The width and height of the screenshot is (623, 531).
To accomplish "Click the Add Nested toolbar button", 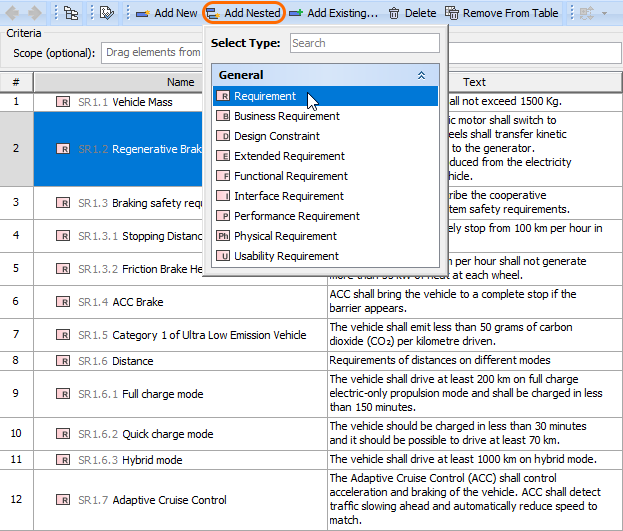I will pos(244,13).
